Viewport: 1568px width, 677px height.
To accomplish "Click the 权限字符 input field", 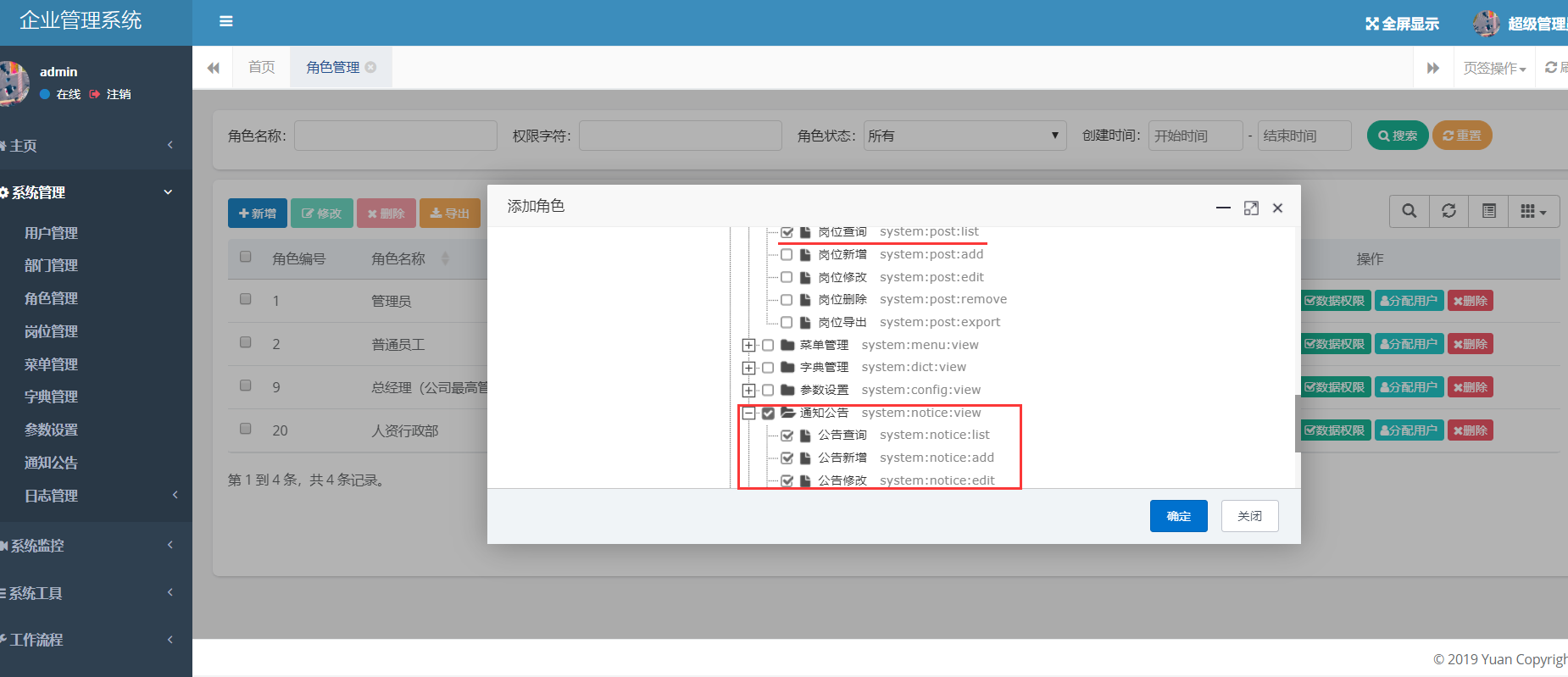I will [681, 136].
